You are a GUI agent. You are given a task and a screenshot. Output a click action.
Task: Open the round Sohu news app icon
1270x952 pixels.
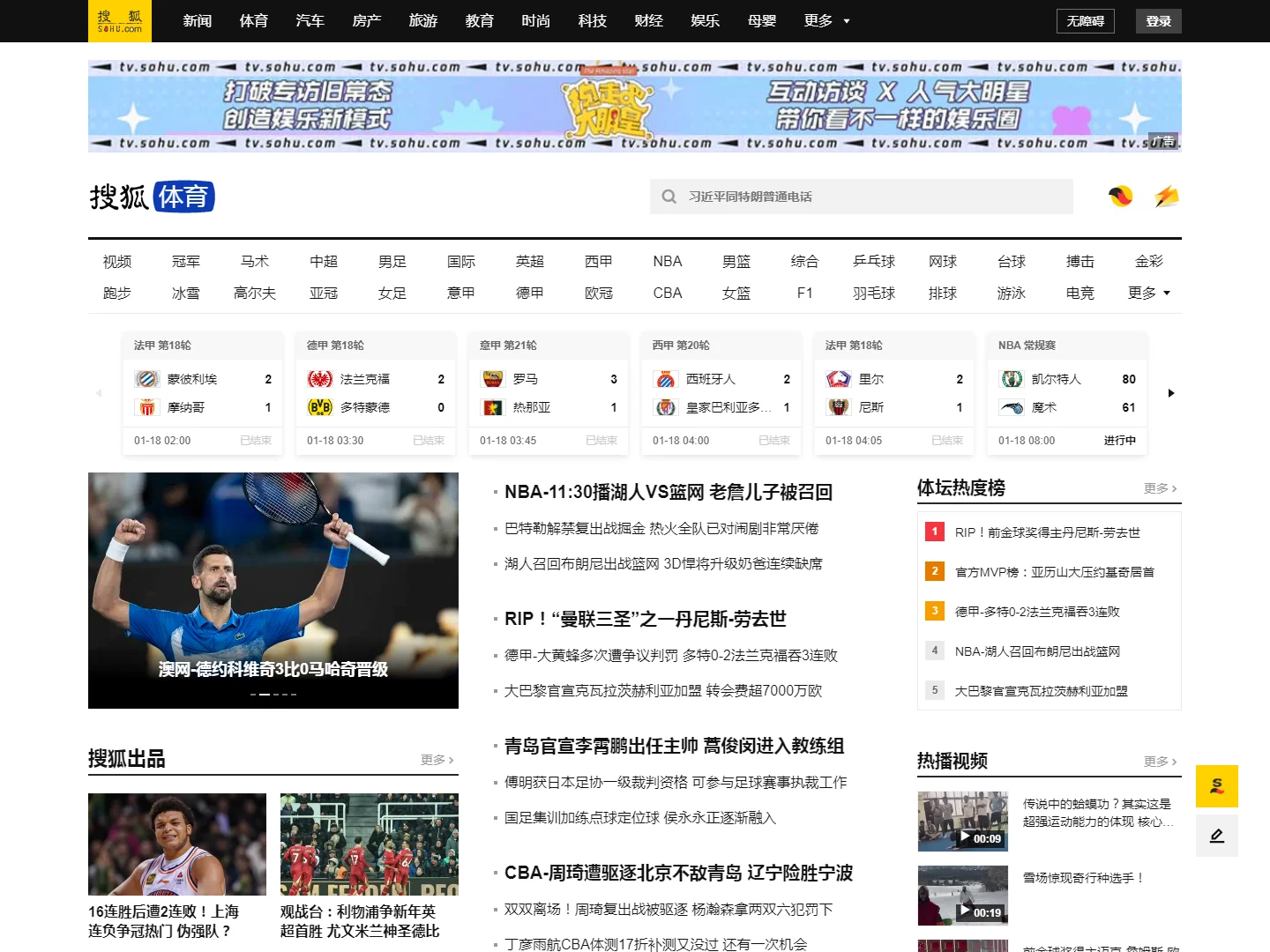(x=1121, y=197)
